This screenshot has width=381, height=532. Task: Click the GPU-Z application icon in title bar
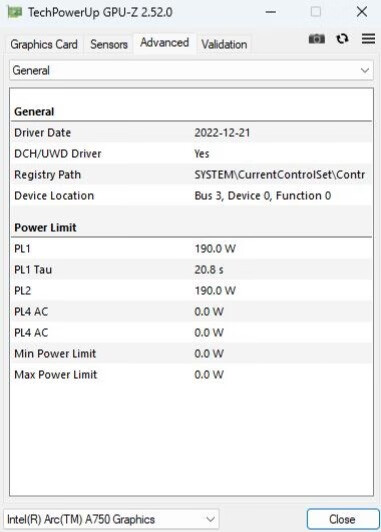tap(15, 12)
